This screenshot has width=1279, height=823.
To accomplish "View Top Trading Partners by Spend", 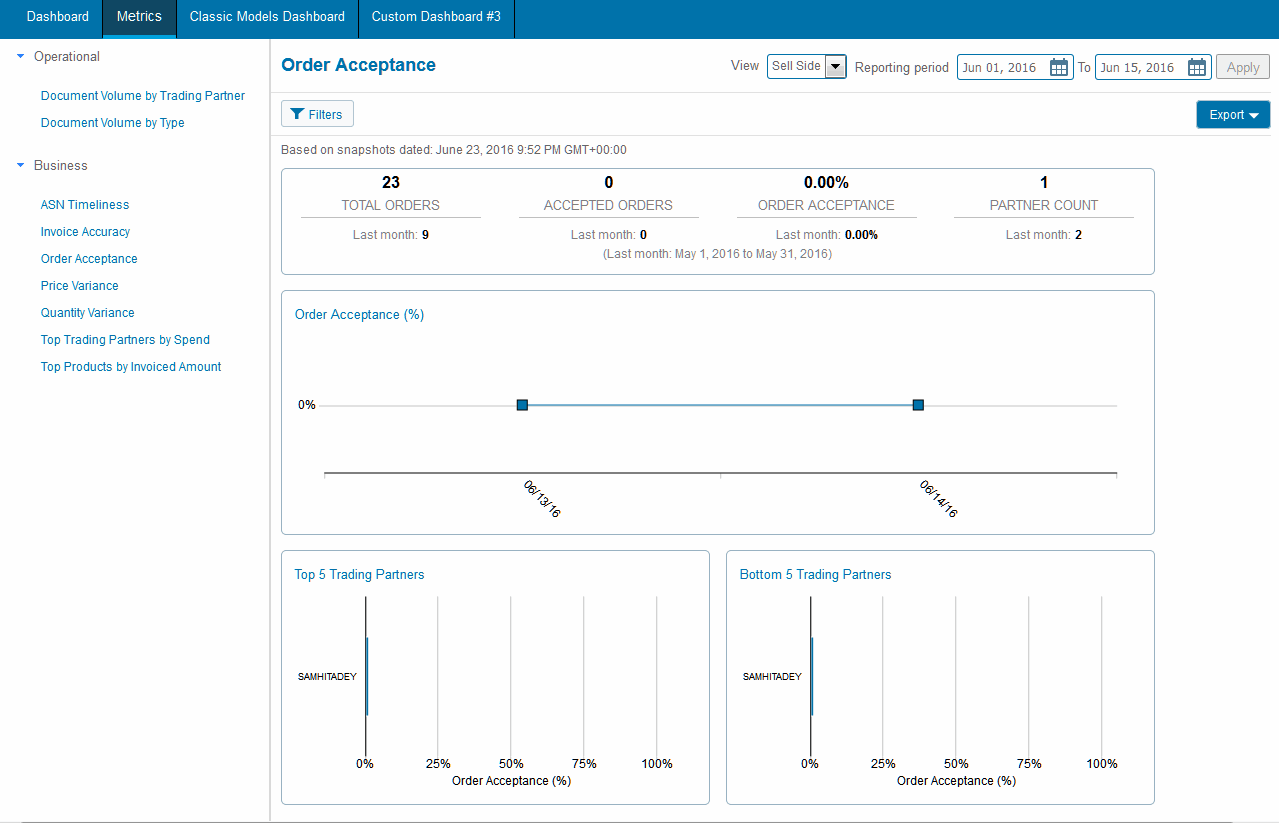I will pos(125,340).
